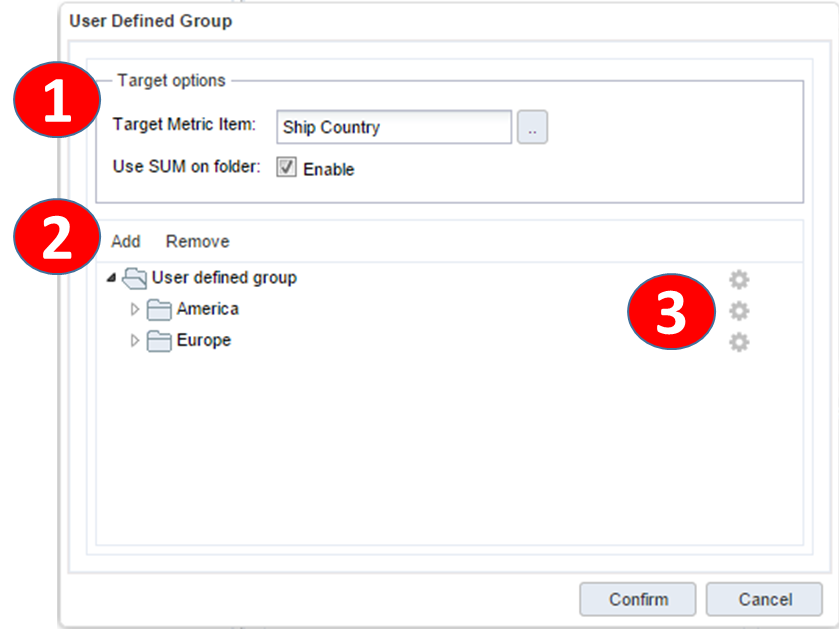Click the User defined group root folder icon

[x=135, y=278]
